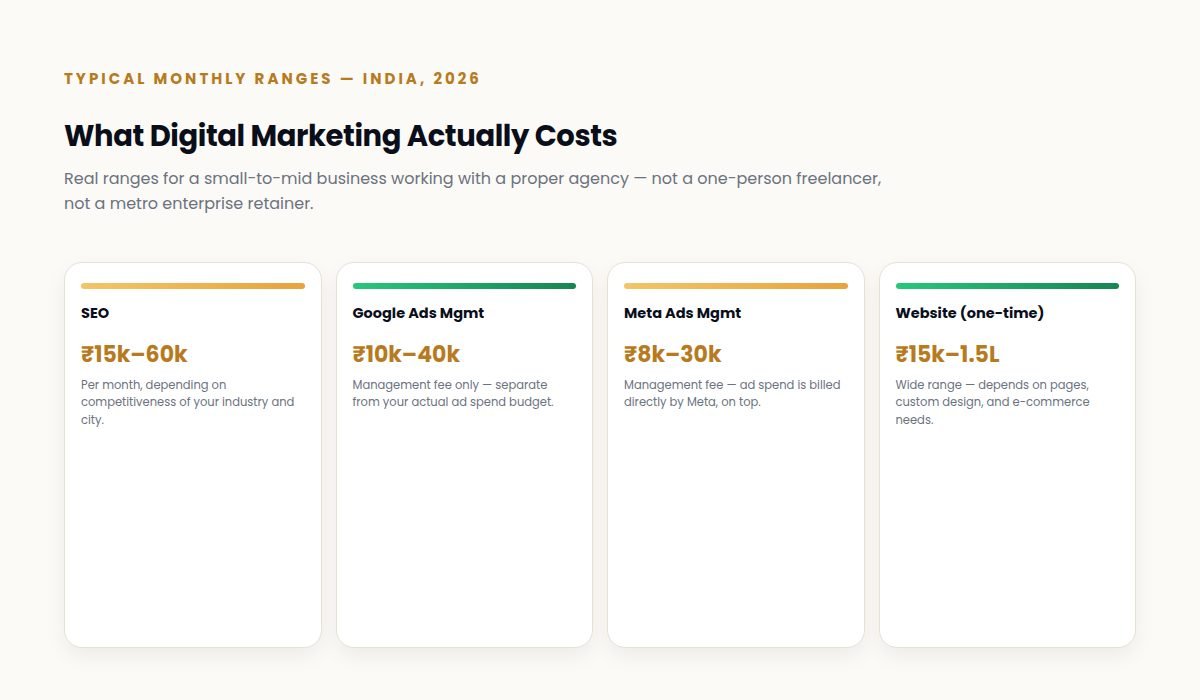Click the SEO description 'Per month, depending on'
Viewport: 1200px width, 700px height.
tap(188, 402)
